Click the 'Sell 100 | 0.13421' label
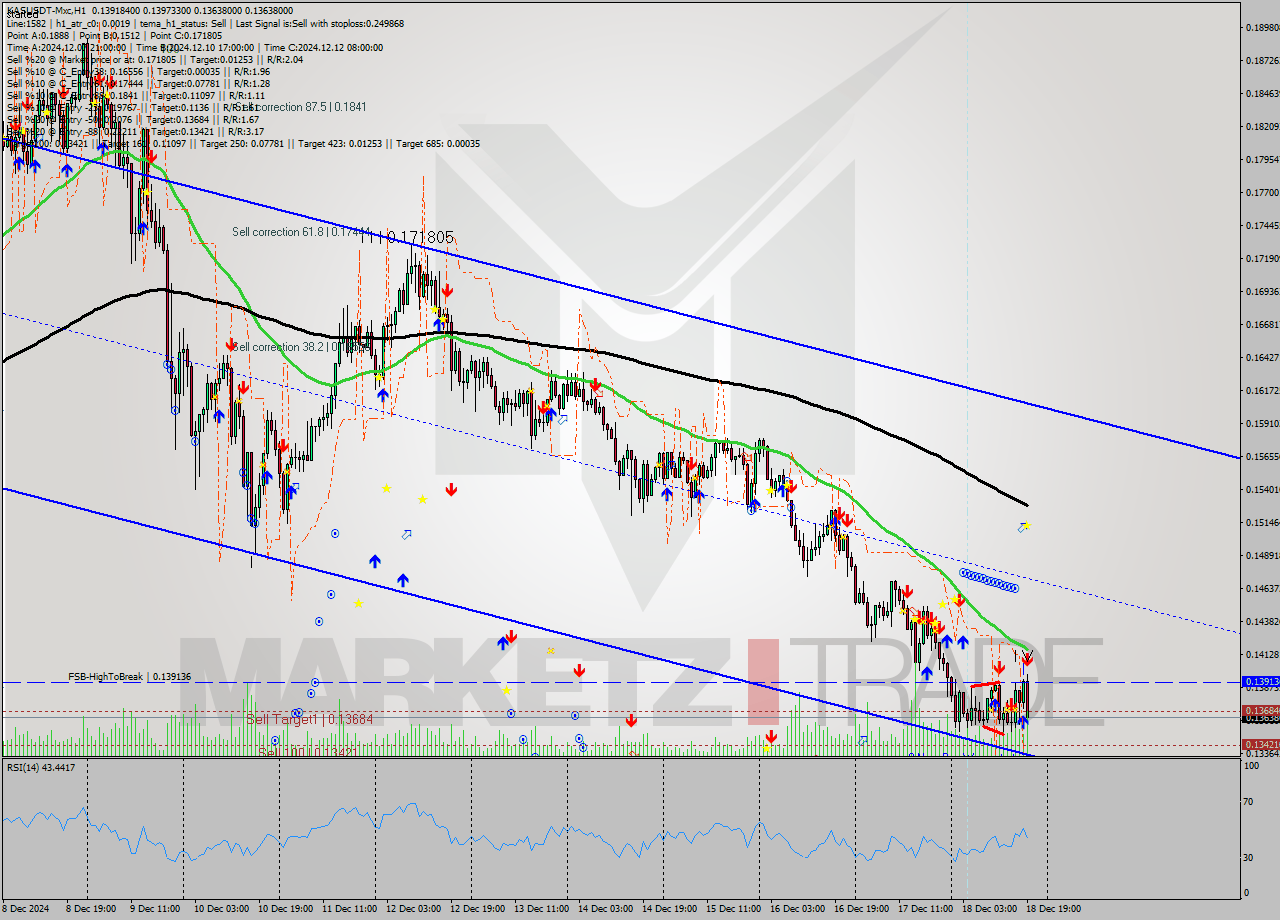This screenshot has height=920, width=1280. (x=307, y=751)
